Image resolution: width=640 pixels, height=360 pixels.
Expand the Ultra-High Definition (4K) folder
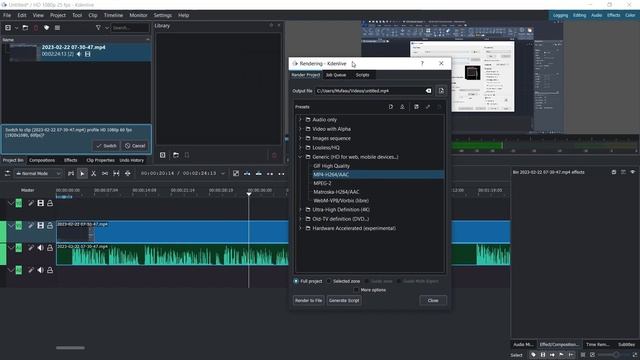point(300,209)
